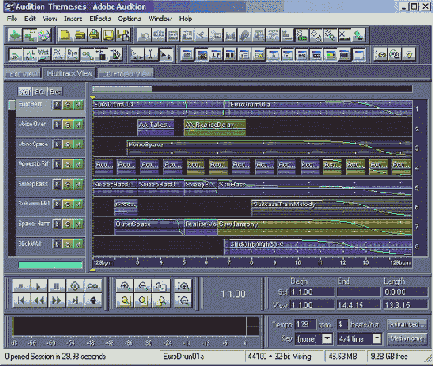The width and height of the screenshot is (433, 366).
Task: Click the View End field showing 14.4.15
Action: (358, 305)
